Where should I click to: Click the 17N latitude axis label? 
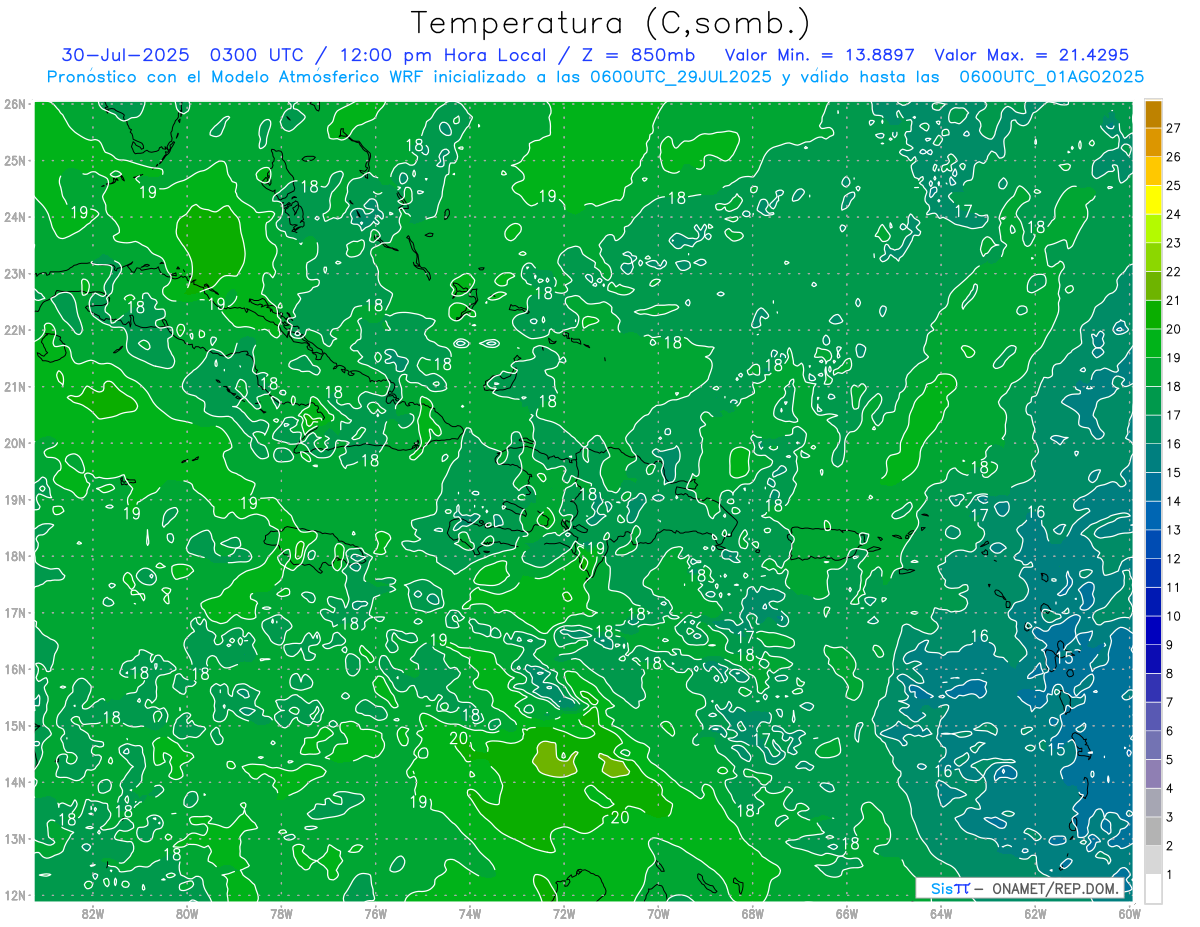14,612
